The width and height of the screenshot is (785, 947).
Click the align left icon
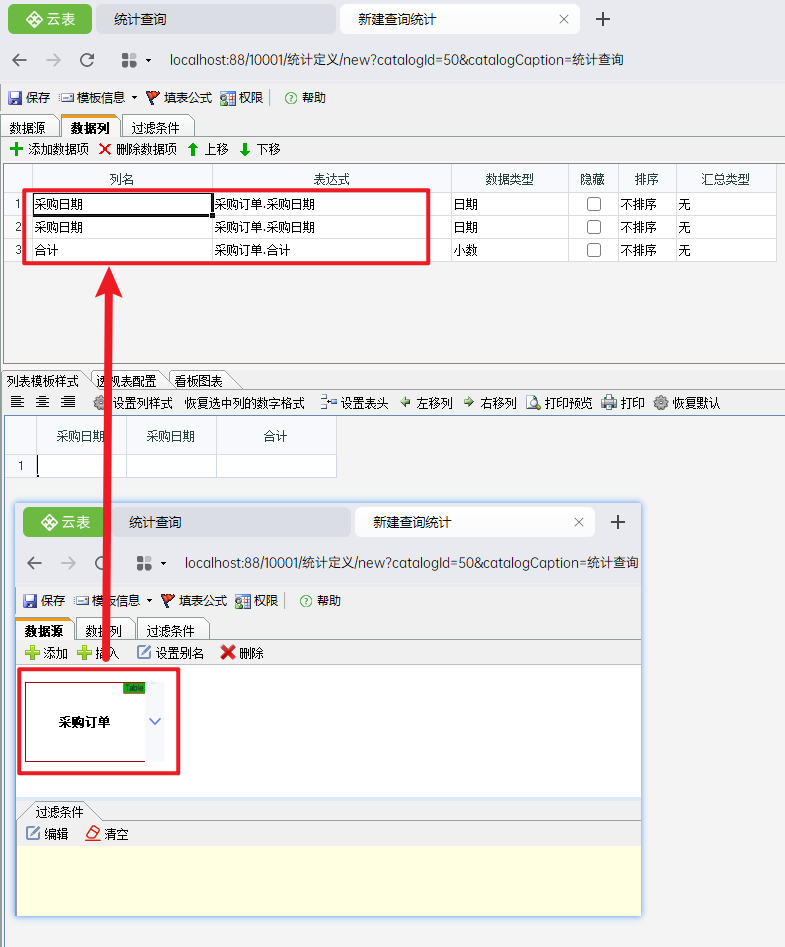pos(18,402)
